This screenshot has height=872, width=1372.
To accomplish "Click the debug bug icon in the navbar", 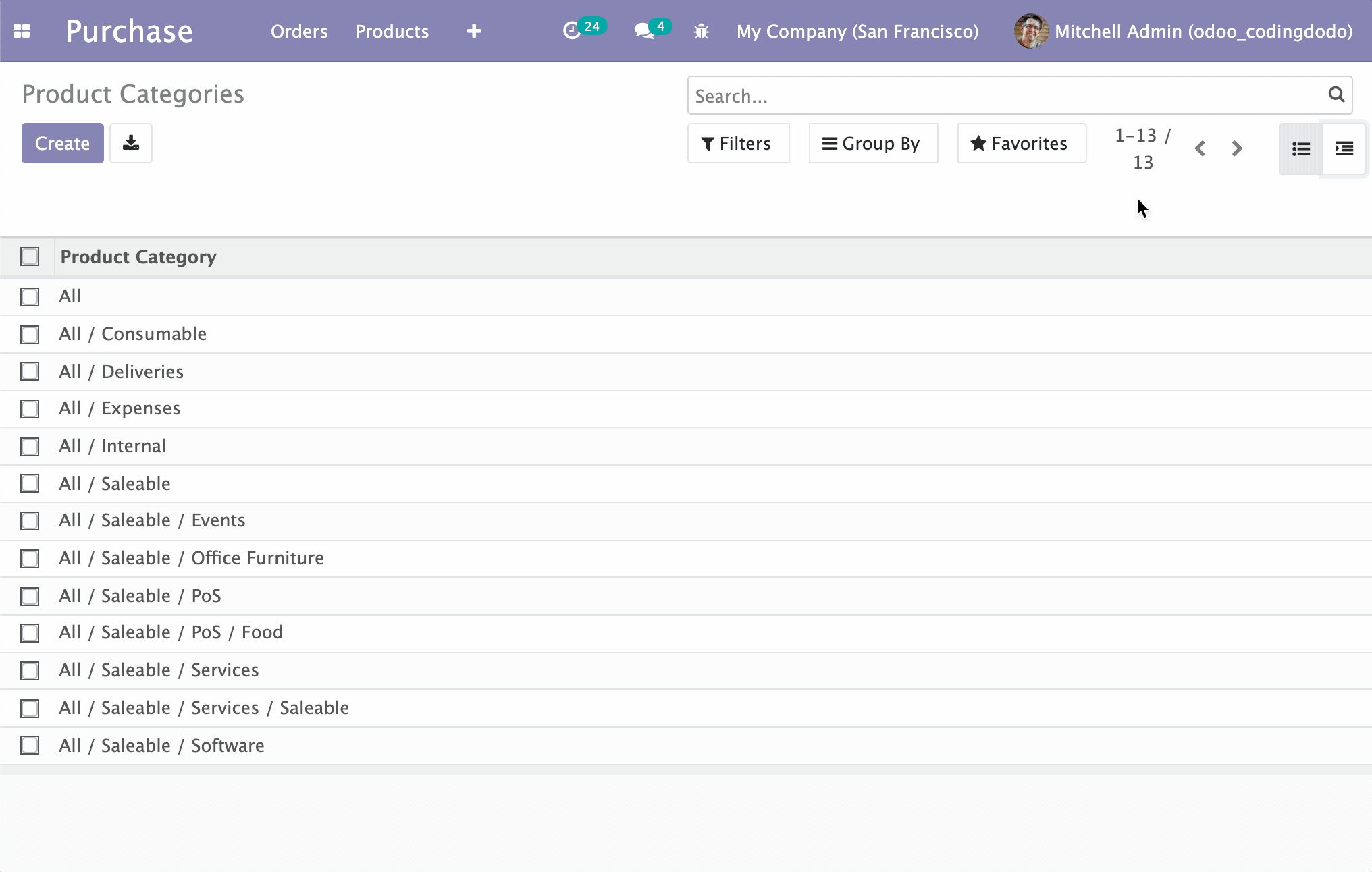I will point(702,31).
